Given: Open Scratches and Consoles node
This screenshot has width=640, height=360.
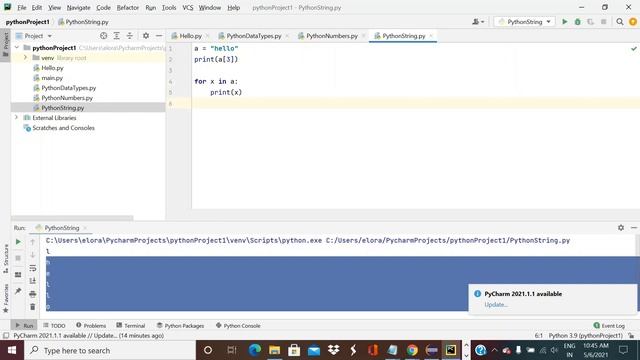Looking at the screenshot, I should tap(63, 128).
